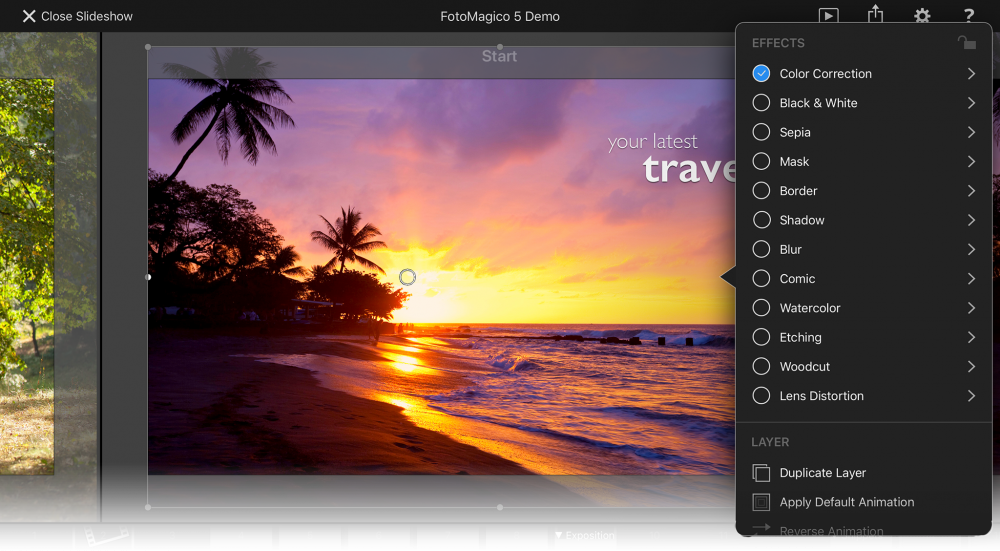Select the Comic menu entry

(x=864, y=279)
